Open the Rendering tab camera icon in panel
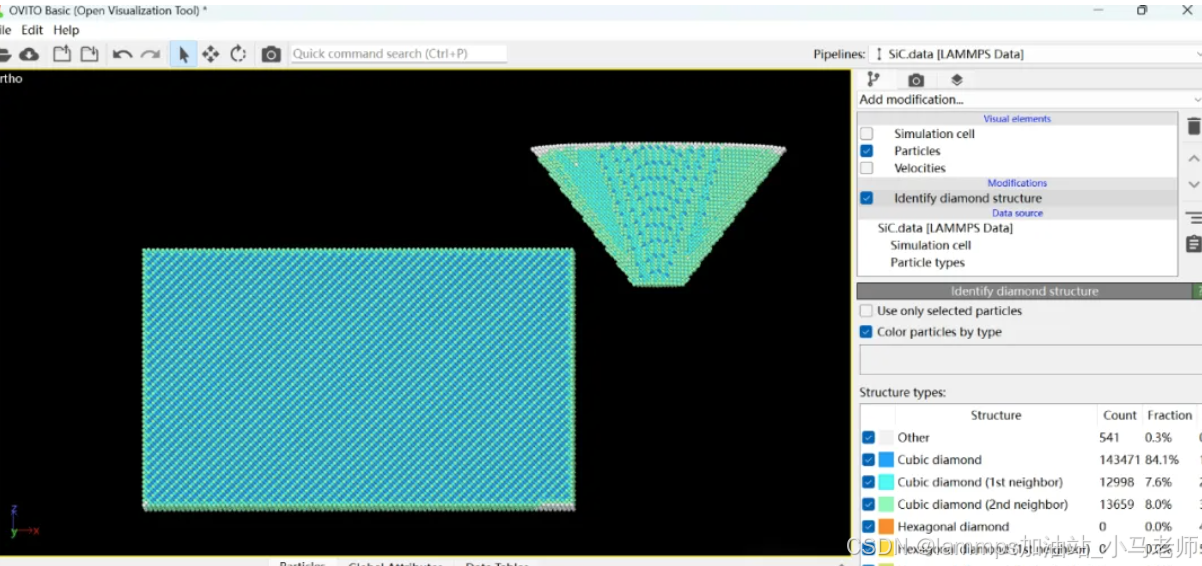 [x=916, y=80]
